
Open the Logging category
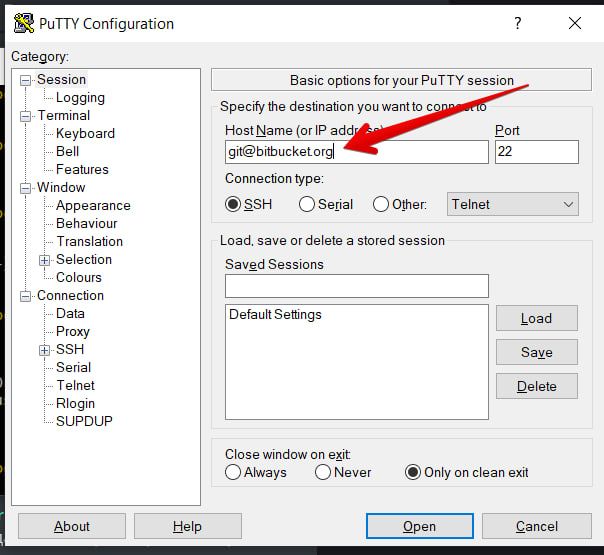(x=80, y=97)
